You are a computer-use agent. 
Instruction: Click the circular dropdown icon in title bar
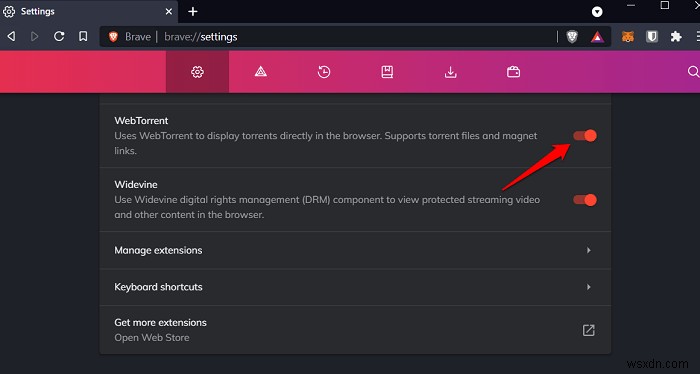(597, 12)
